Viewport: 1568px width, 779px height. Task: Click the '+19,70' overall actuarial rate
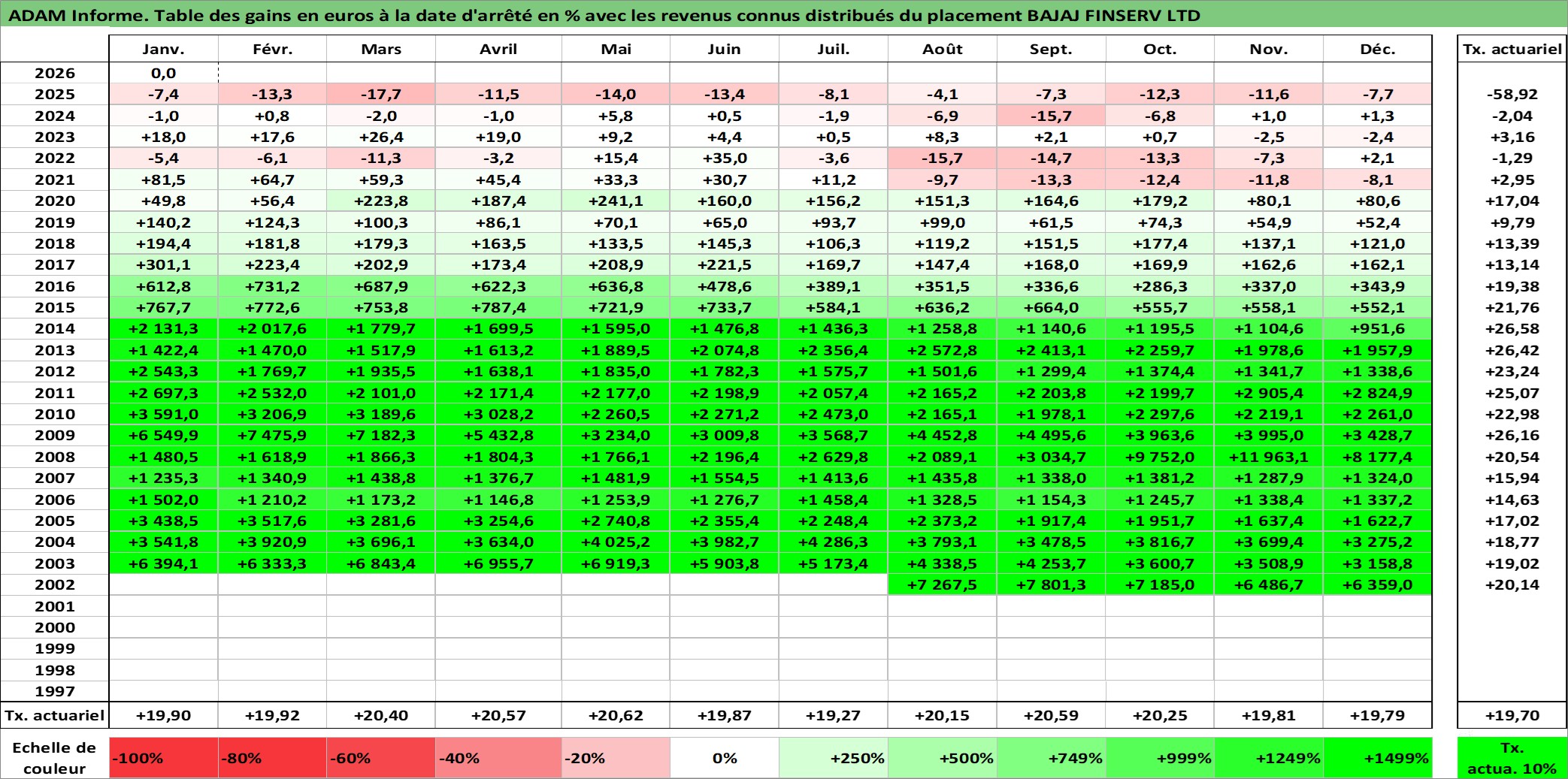click(1512, 715)
